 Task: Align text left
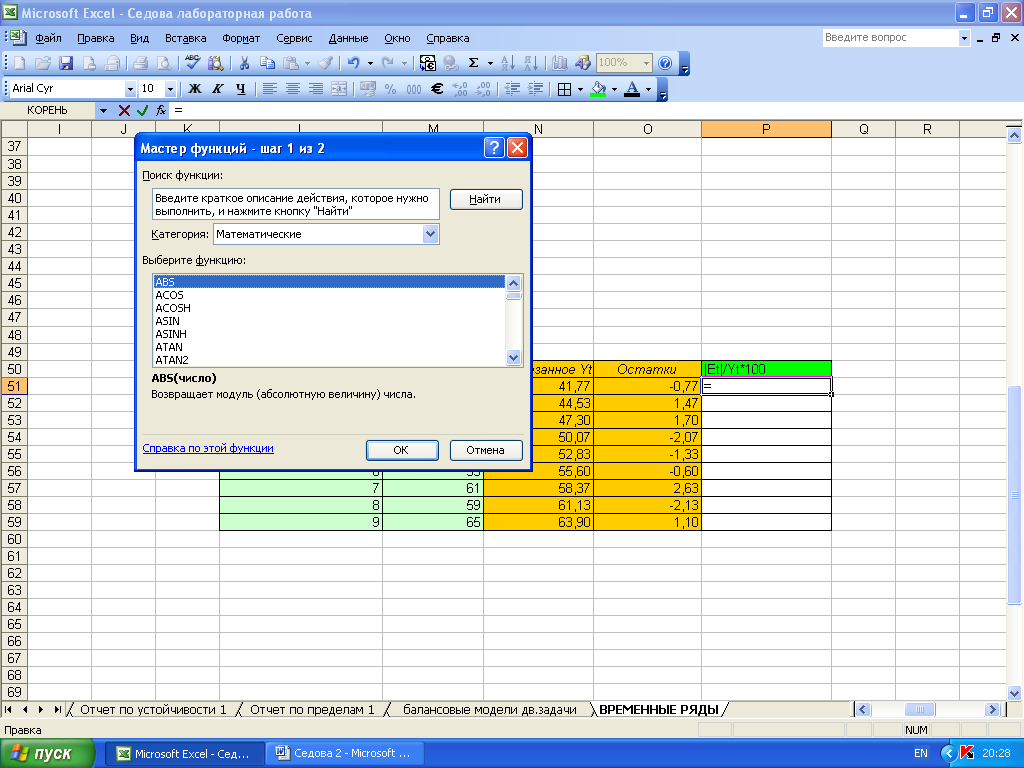tap(270, 89)
